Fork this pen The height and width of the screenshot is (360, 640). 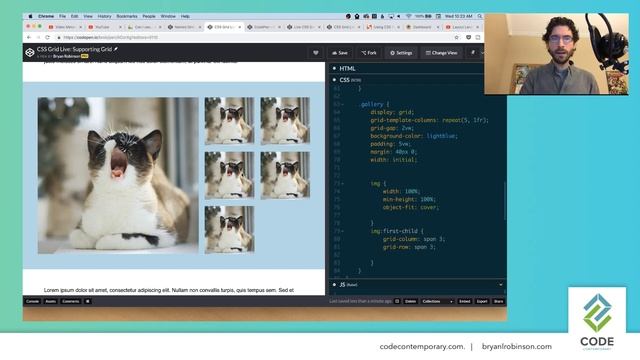click(369, 53)
